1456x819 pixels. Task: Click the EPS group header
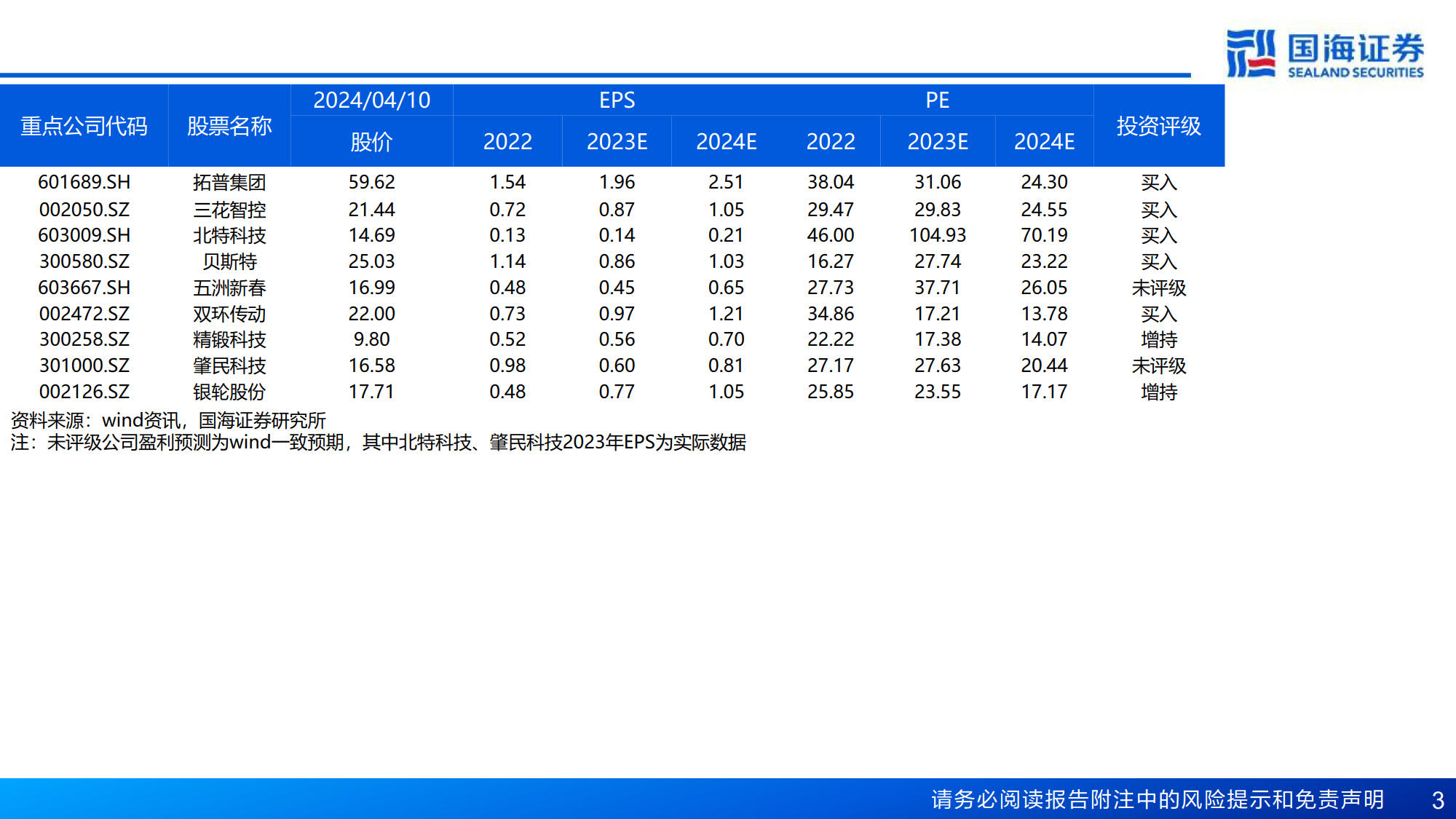617,100
